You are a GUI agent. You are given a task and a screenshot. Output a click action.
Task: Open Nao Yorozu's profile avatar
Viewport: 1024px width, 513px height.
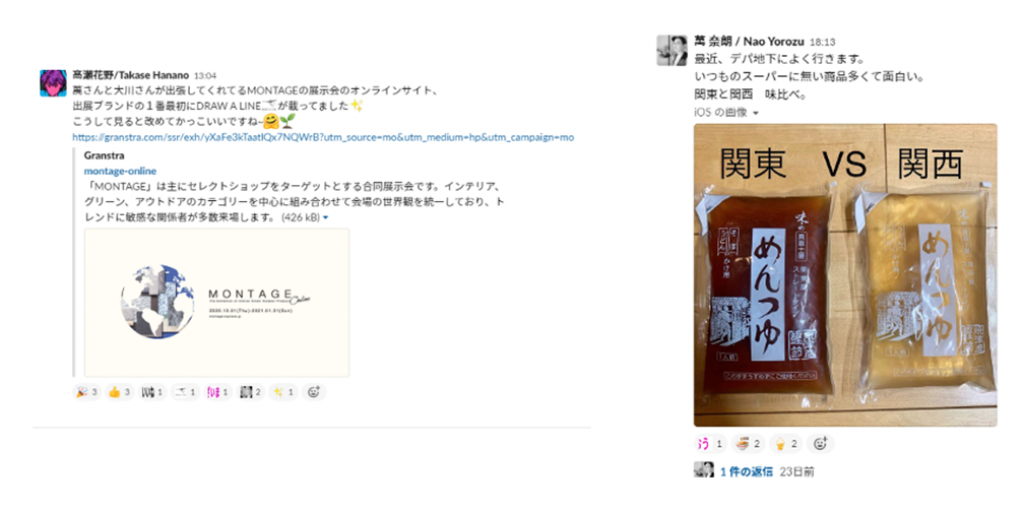point(671,50)
